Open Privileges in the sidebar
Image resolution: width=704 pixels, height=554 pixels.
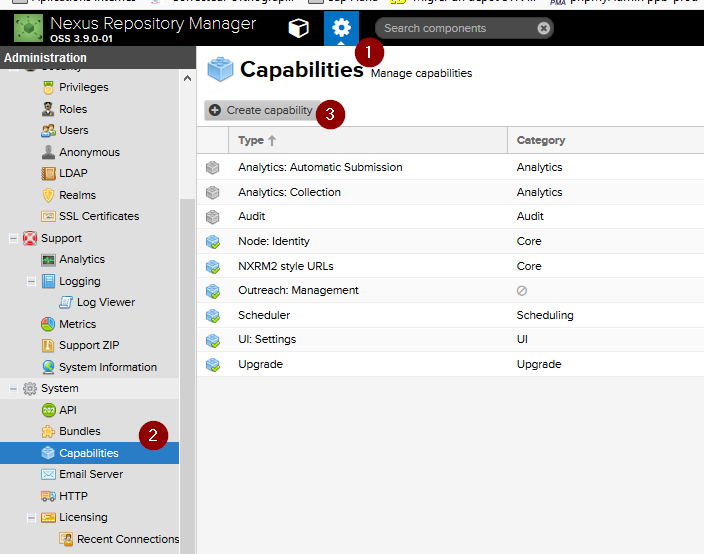coord(84,87)
